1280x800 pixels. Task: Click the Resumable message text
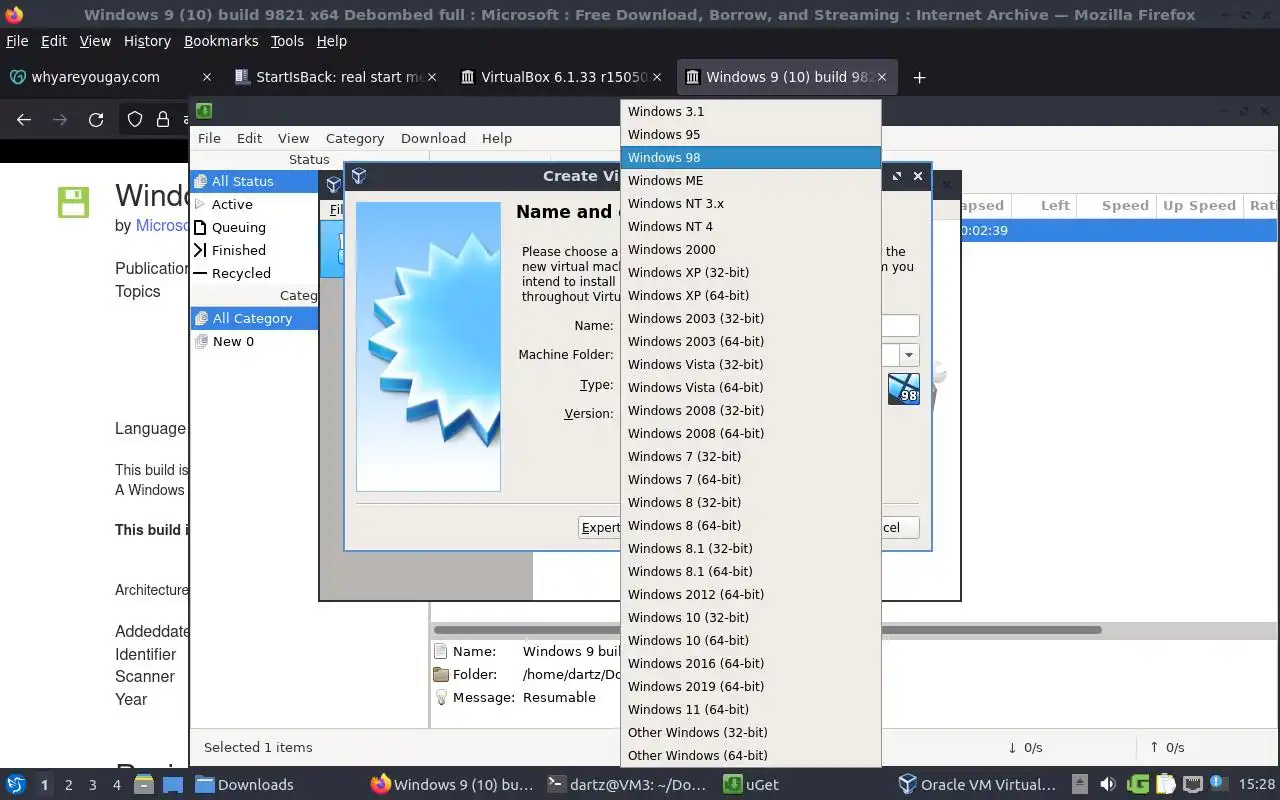[x=559, y=697]
